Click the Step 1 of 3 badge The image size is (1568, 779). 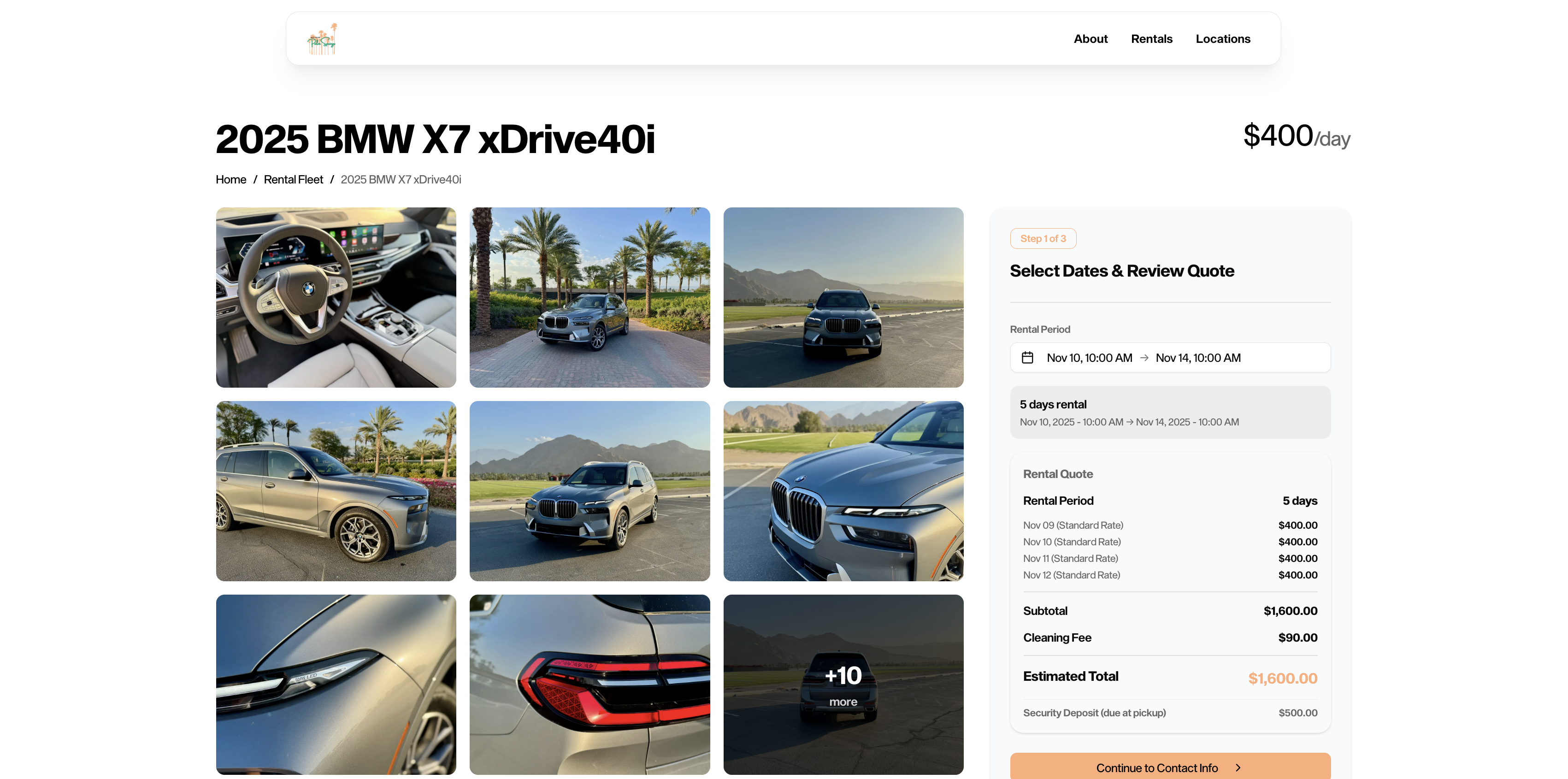[1043, 239]
